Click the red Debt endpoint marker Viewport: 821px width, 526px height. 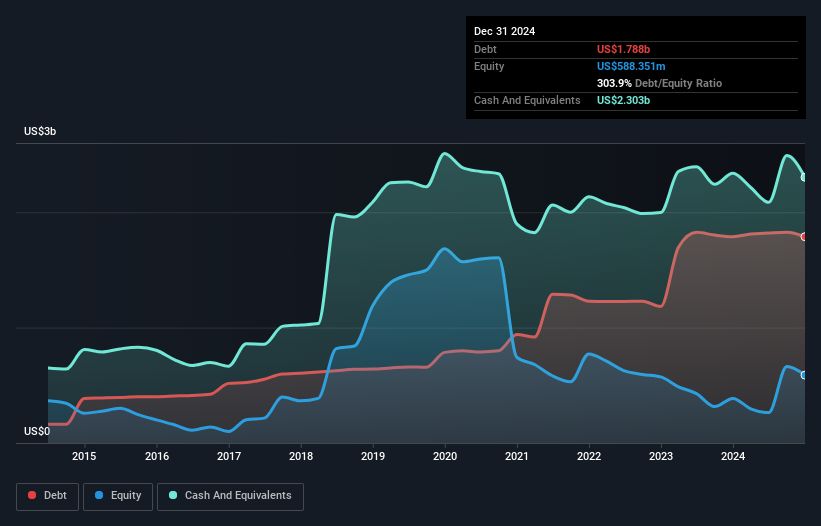tap(804, 237)
